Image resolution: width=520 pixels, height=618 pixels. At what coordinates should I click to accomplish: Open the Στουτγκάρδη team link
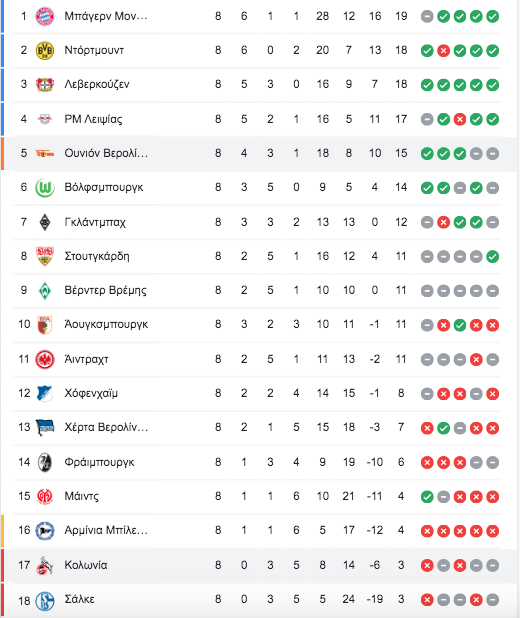97,257
